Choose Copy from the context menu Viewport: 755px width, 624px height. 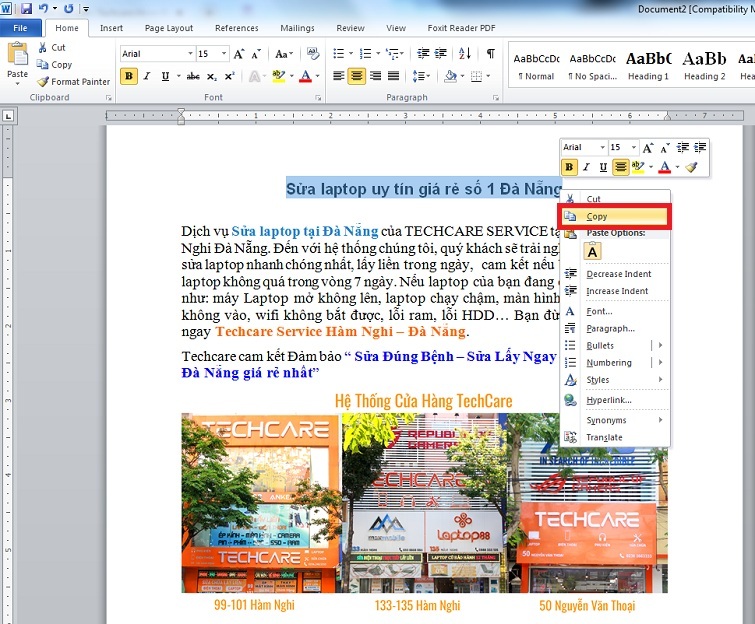(x=614, y=216)
